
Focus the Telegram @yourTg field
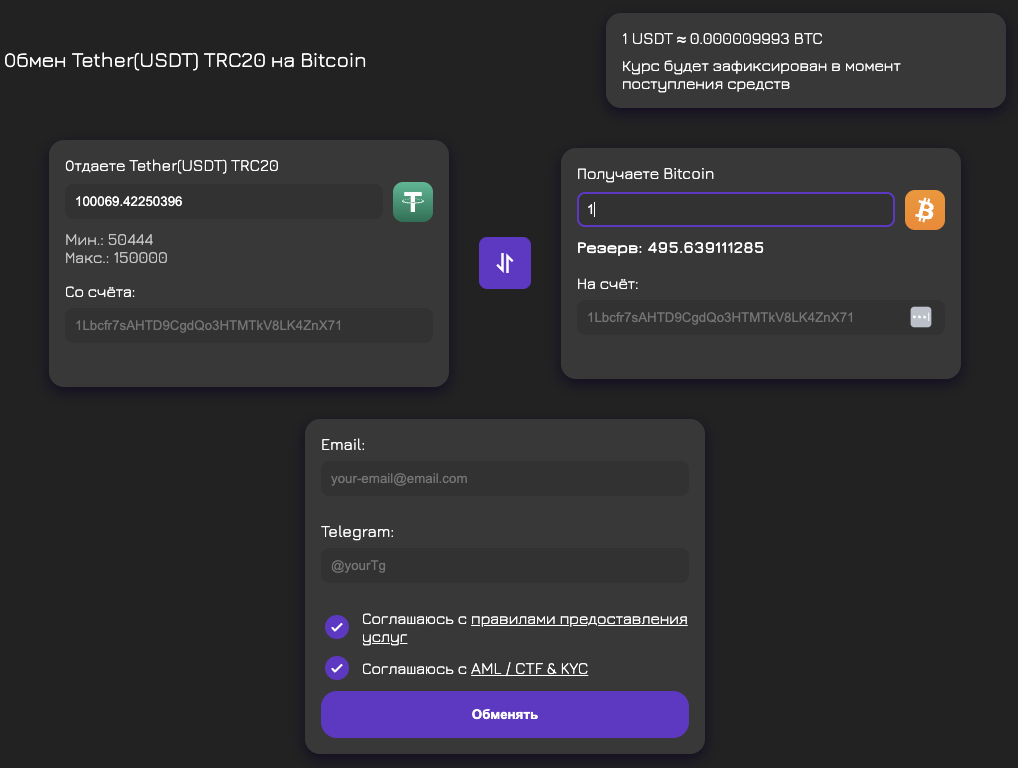pyautogui.click(x=504, y=565)
